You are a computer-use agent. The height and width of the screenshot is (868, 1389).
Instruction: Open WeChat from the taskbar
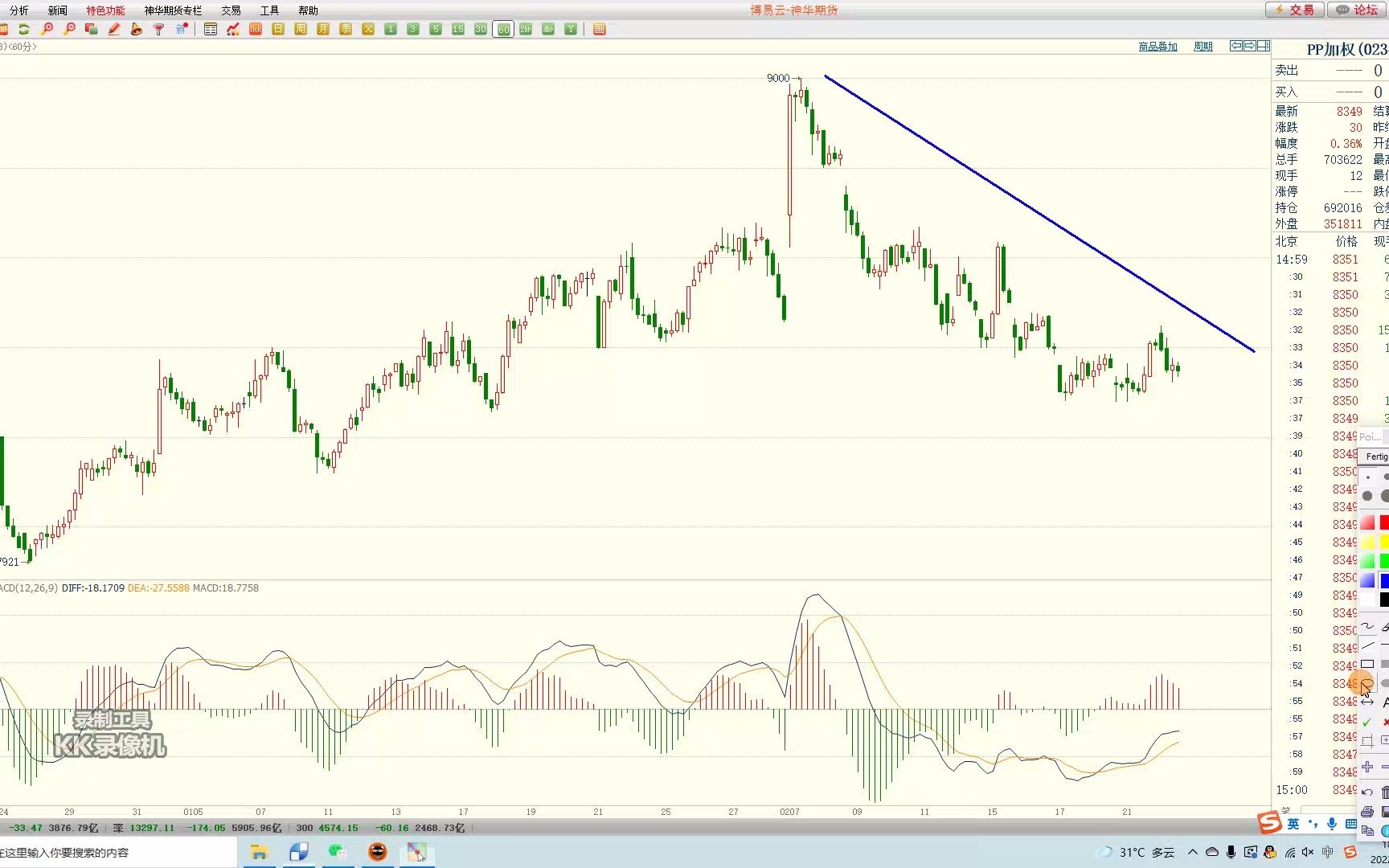click(338, 852)
